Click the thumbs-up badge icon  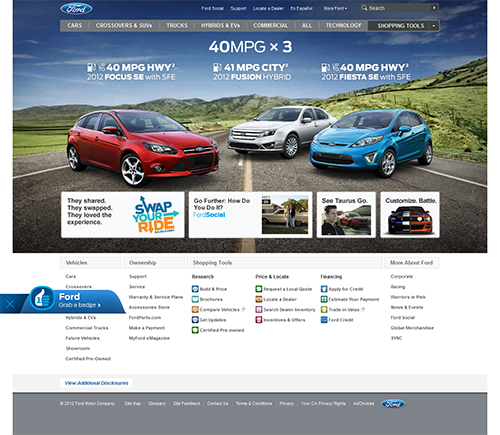pos(42,298)
